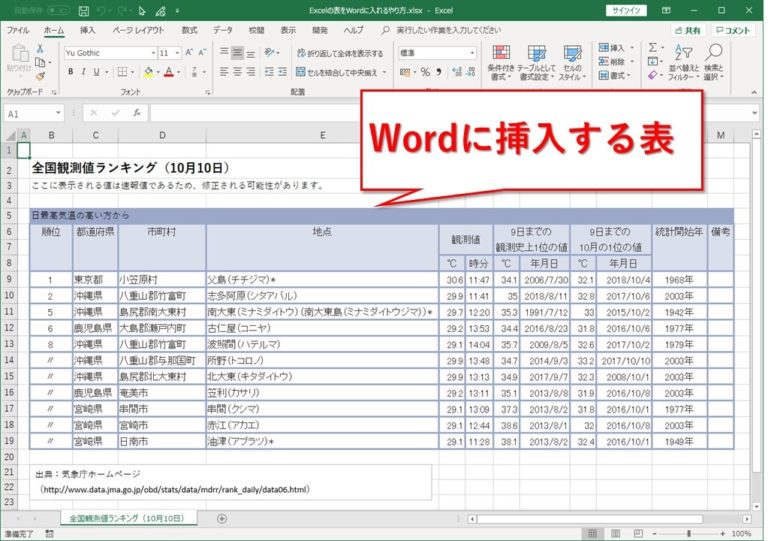Open Cell Styles gallery
Viewport: 768px width, 541px height.
[x=572, y=63]
